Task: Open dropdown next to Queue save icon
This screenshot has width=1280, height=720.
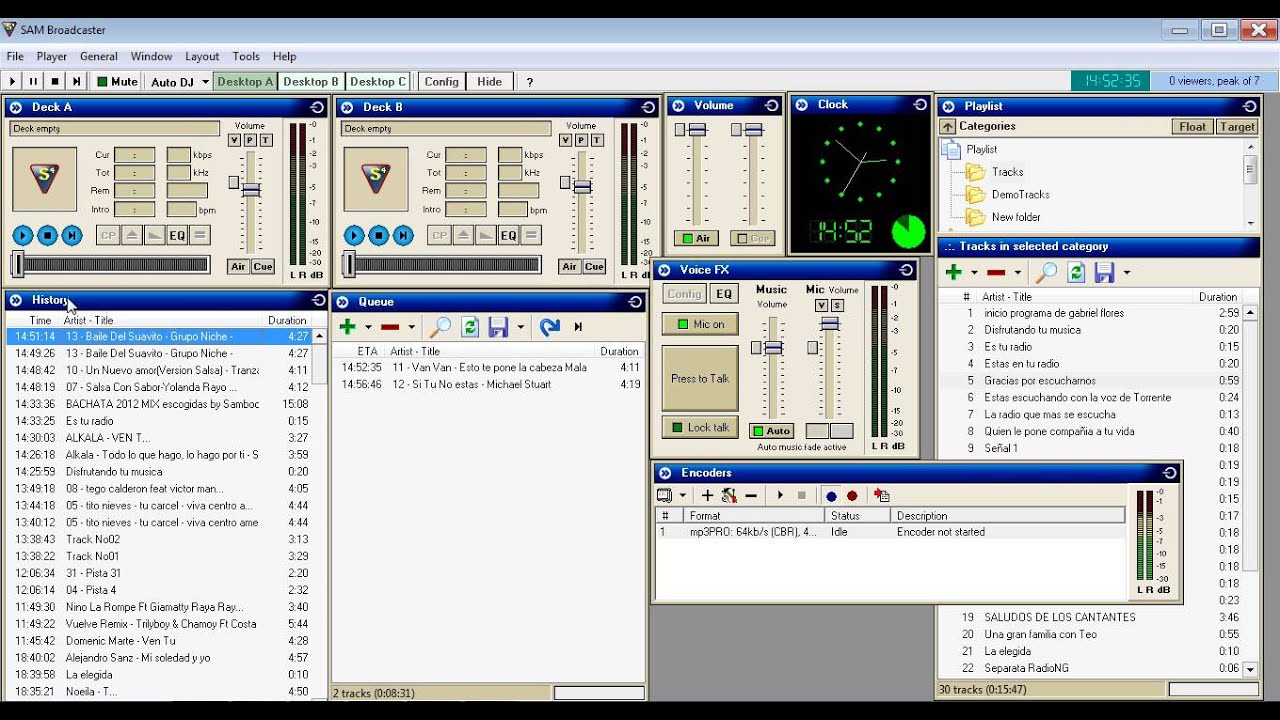Action: (x=520, y=328)
